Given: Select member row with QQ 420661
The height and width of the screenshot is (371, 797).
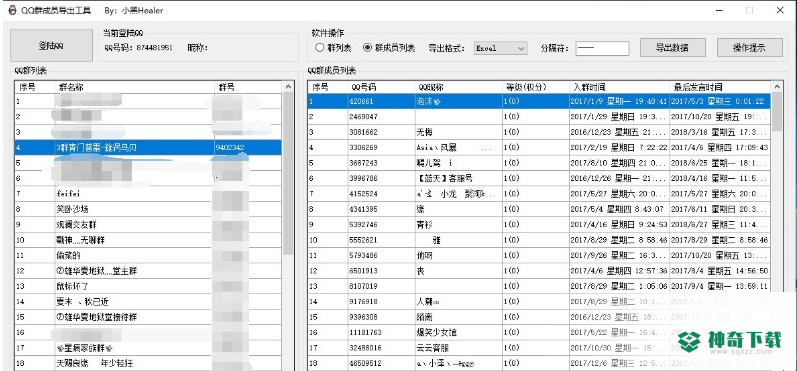Looking at the screenshot, I should pyautogui.click(x=539, y=101).
